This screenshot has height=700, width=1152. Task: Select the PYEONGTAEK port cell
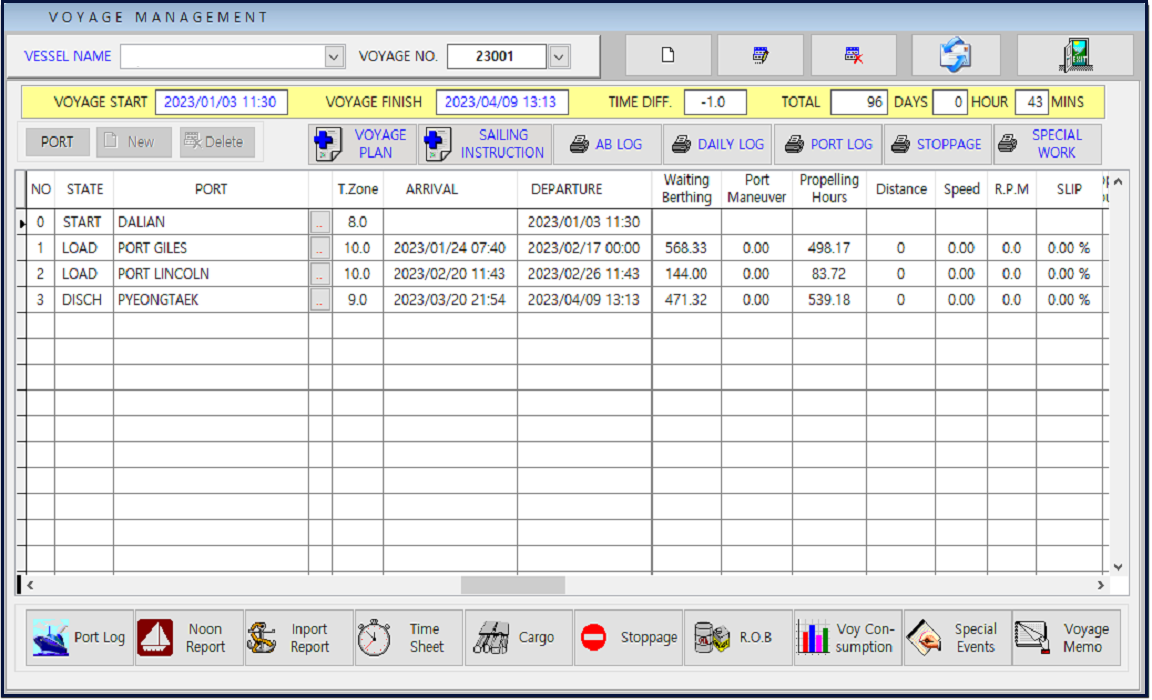click(211, 300)
